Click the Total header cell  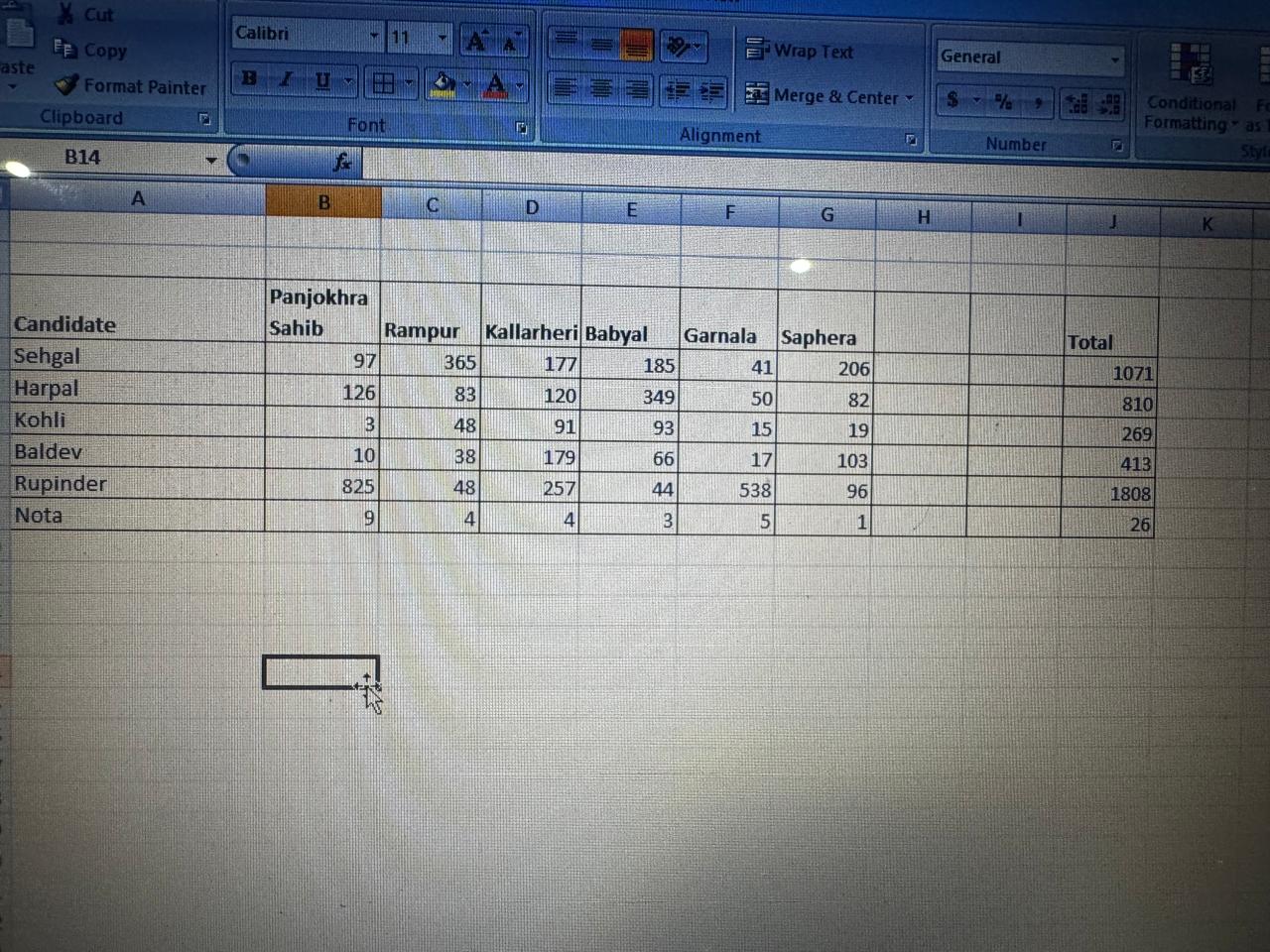1111,327
